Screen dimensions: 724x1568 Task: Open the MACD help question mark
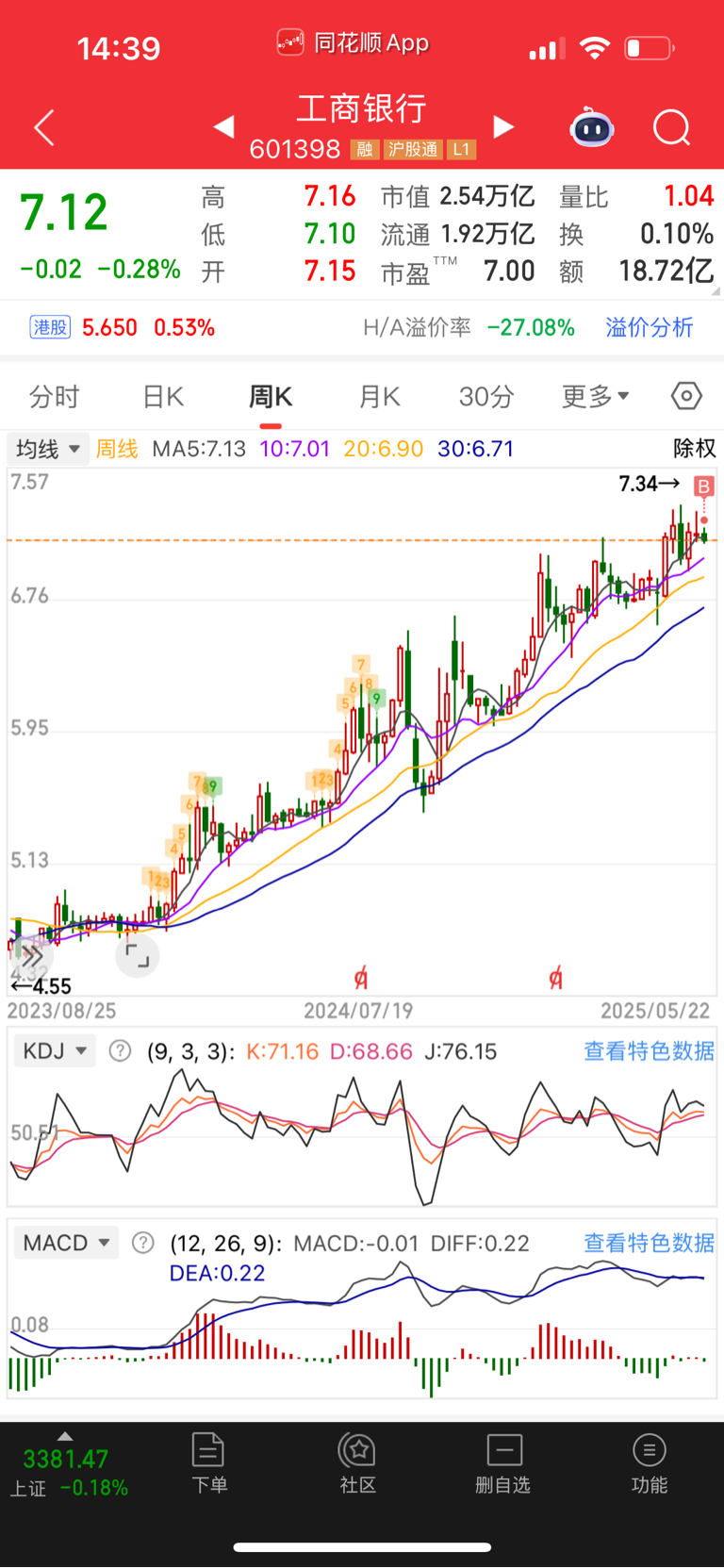pos(142,1243)
